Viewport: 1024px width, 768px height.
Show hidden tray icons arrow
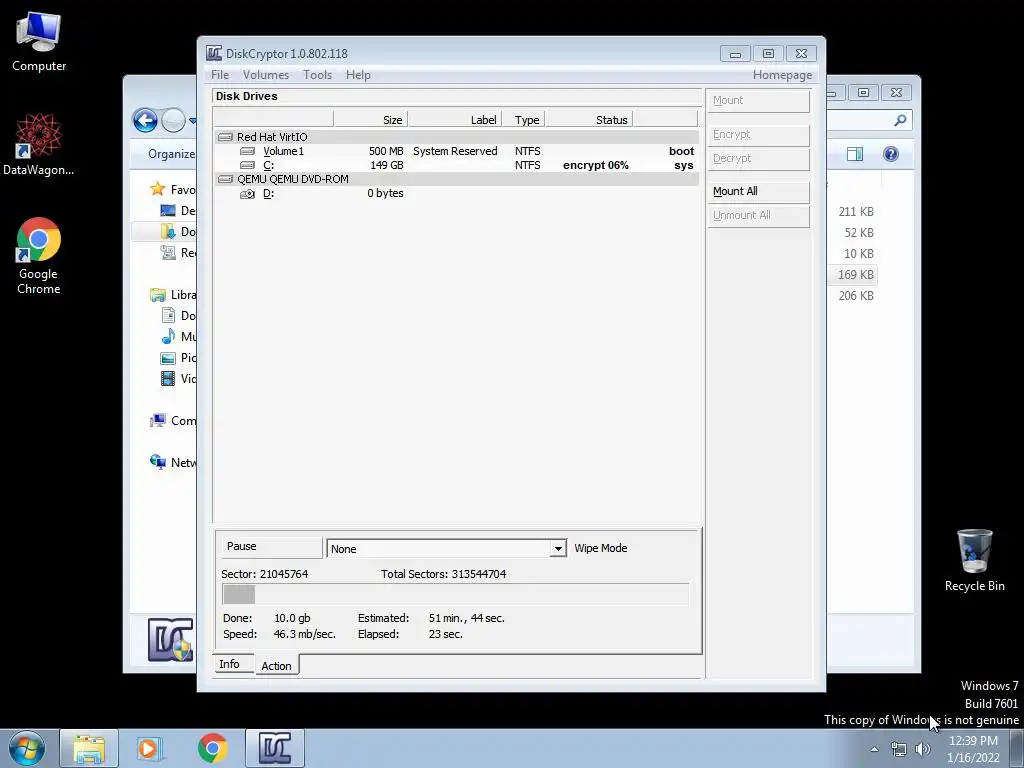tap(874, 749)
